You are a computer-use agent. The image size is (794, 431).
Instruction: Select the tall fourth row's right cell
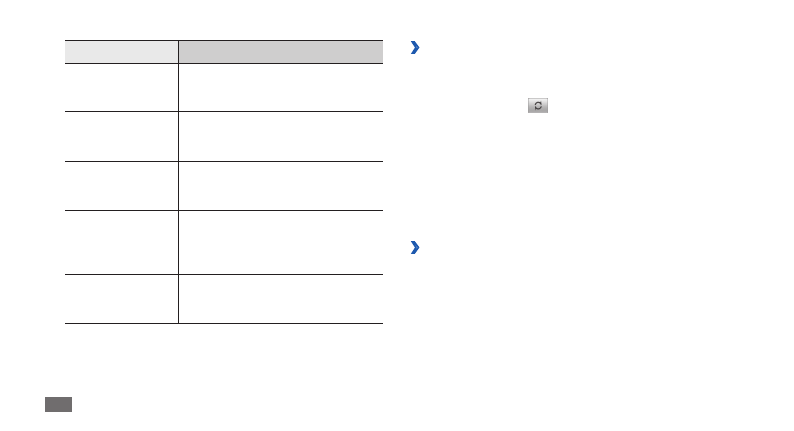280,242
